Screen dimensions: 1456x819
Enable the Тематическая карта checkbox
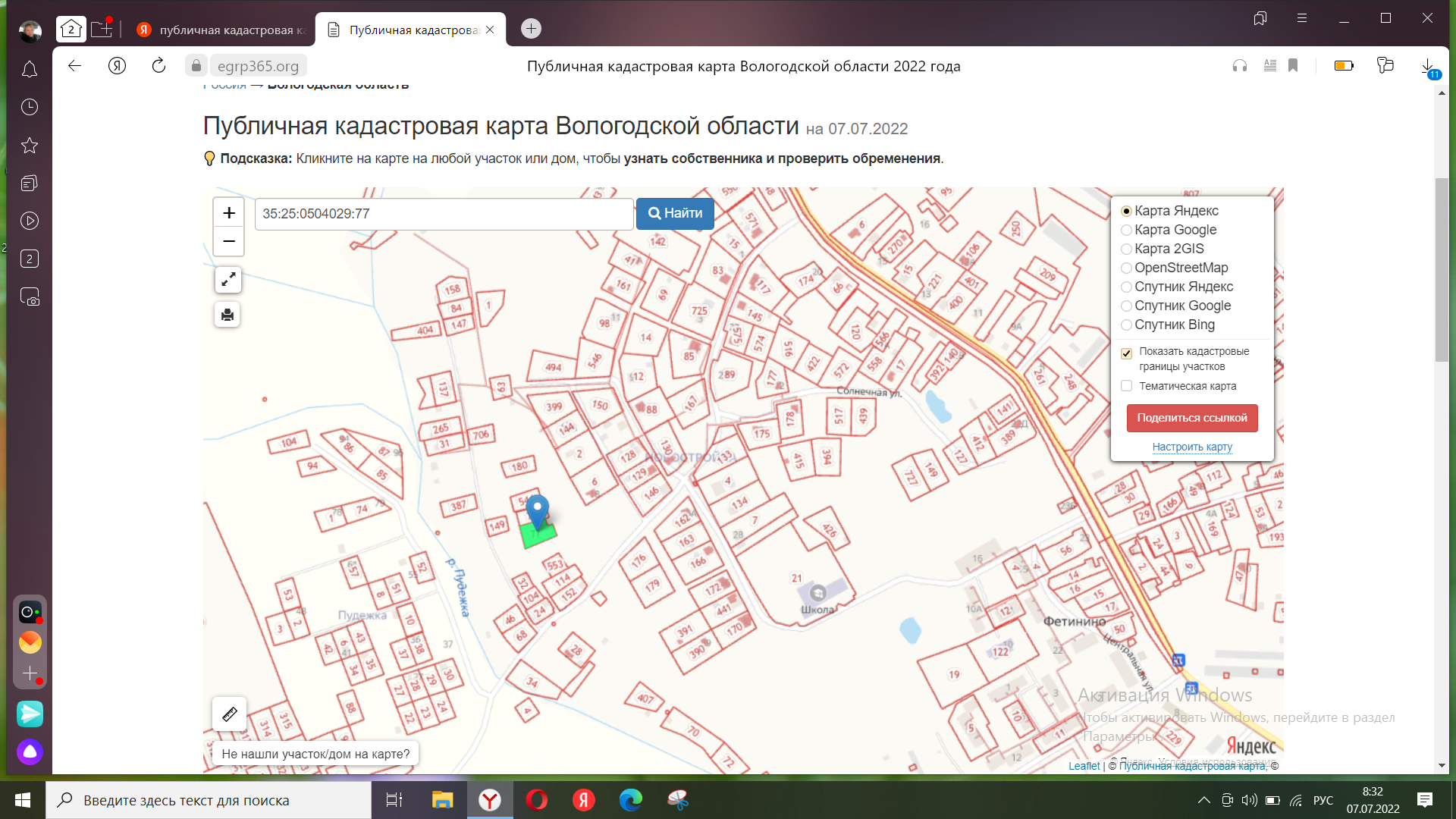coord(1127,386)
